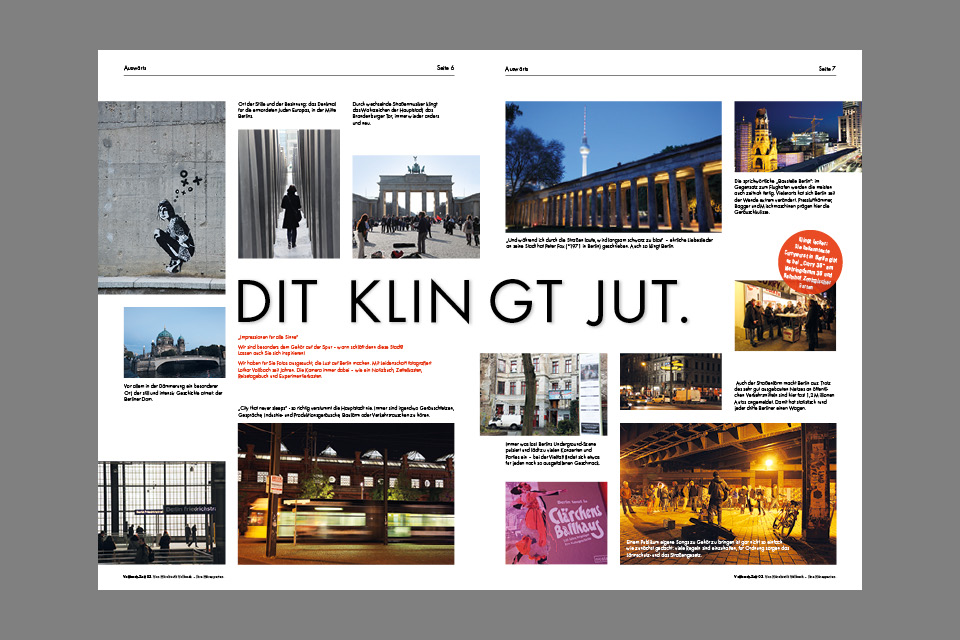The image size is (960, 640).
Task: Open the apartment building street photo
Action: (542, 393)
